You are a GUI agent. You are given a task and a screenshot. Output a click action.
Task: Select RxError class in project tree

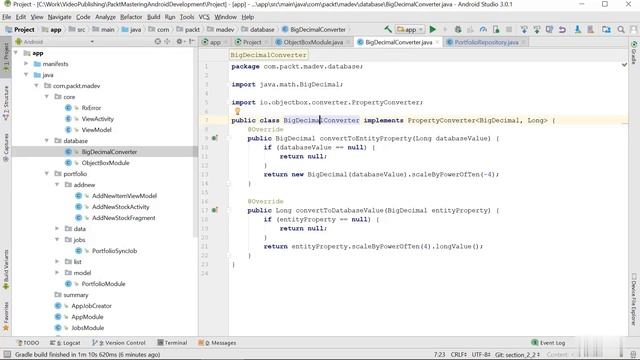pyautogui.click(x=91, y=108)
